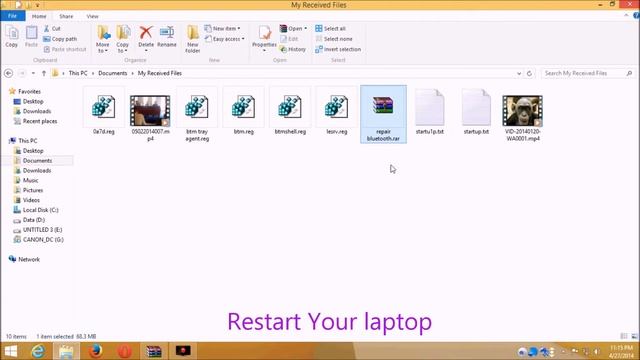Click Select all
Screen dimensions: 640x360
coord(330,29)
